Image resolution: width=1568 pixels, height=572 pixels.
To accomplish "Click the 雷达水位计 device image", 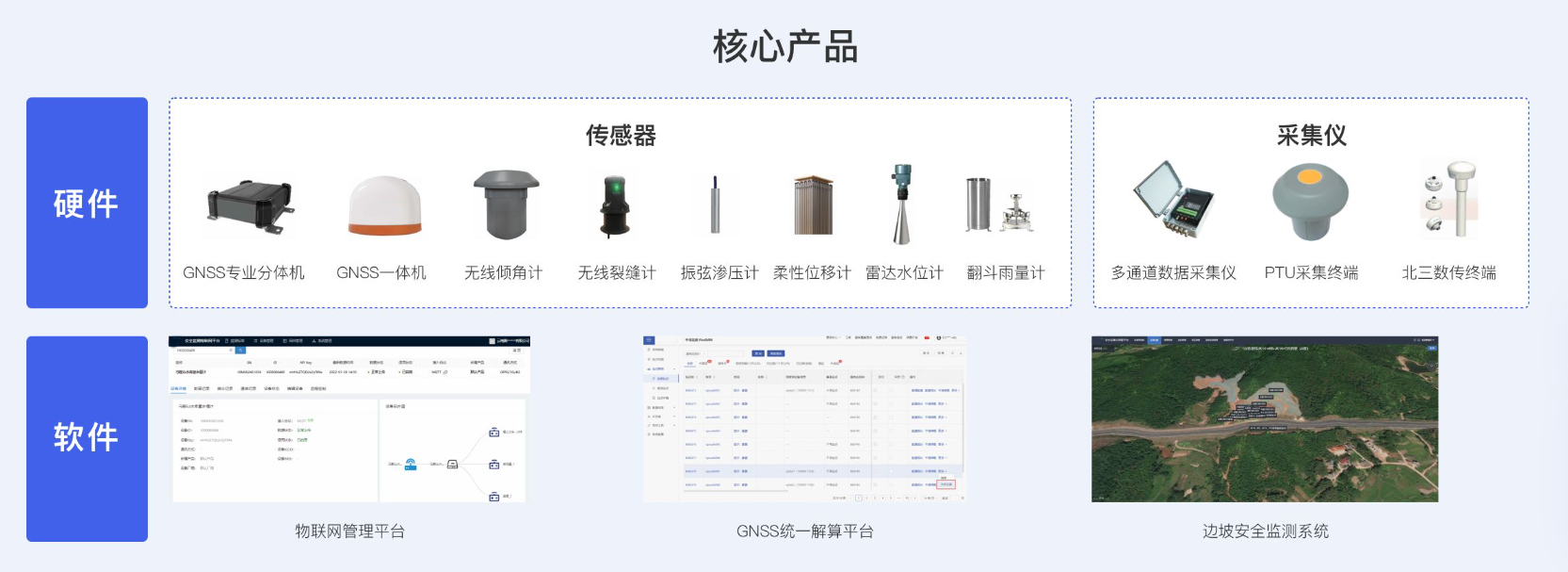I will (902, 204).
